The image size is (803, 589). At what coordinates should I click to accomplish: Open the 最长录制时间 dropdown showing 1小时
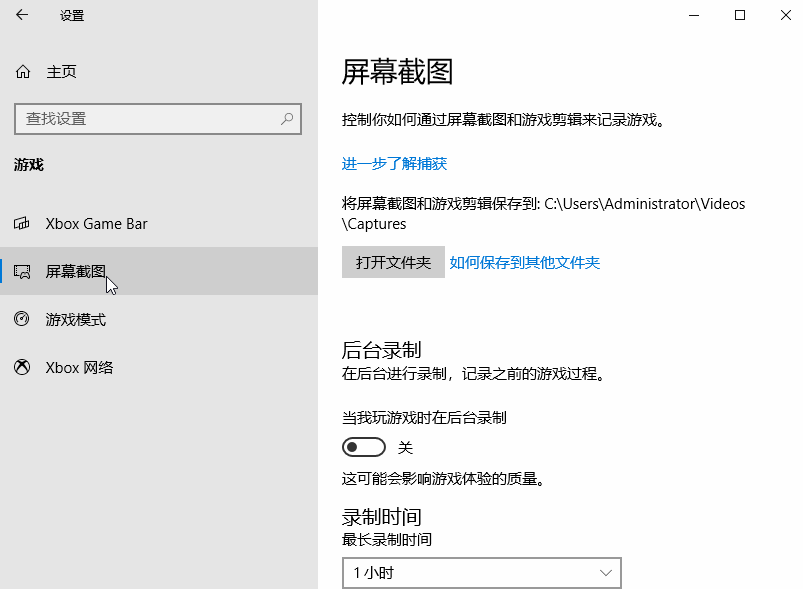pyautogui.click(x=482, y=572)
